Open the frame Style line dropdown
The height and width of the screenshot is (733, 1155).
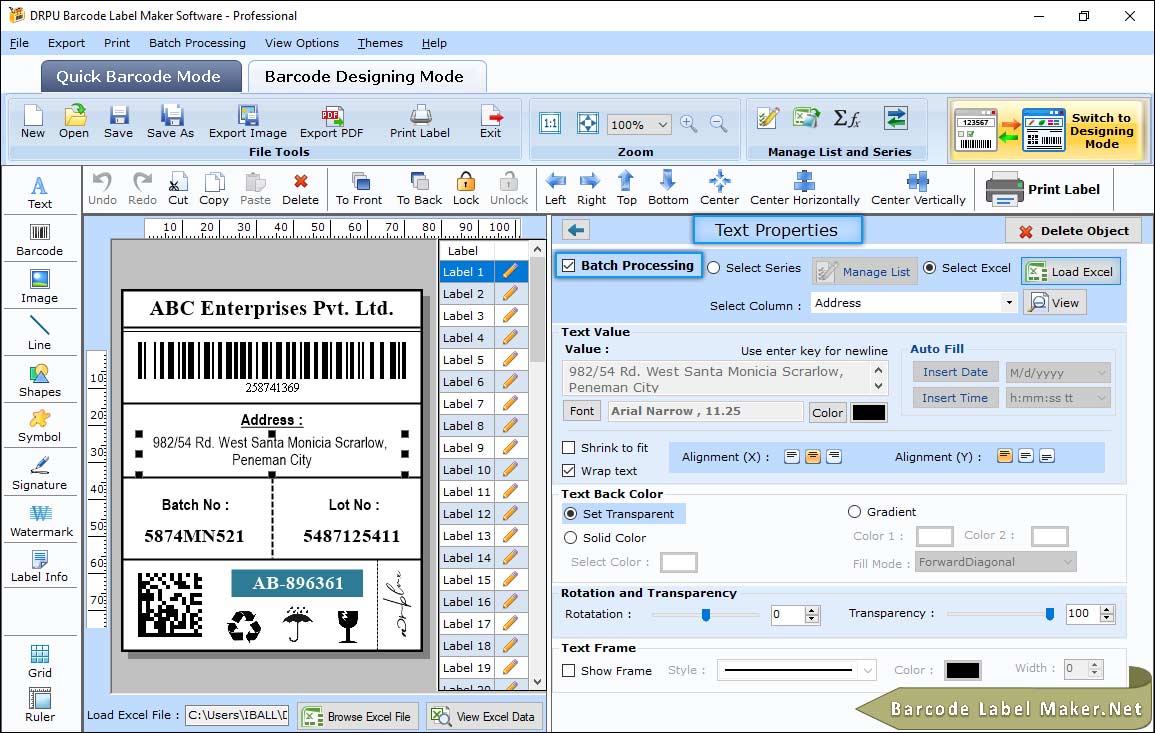click(x=796, y=670)
